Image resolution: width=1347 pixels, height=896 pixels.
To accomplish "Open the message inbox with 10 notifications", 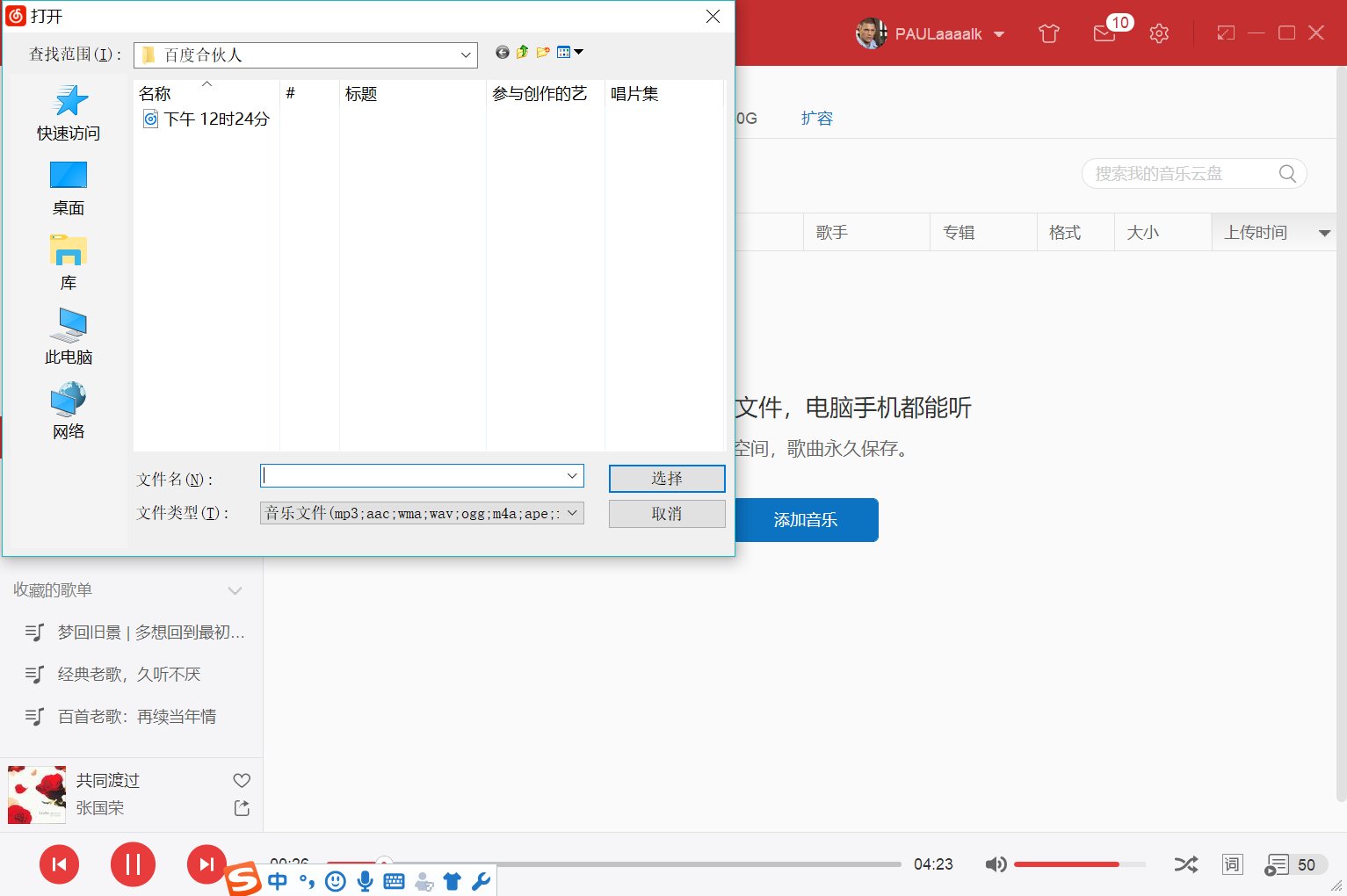I will 1104,33.
